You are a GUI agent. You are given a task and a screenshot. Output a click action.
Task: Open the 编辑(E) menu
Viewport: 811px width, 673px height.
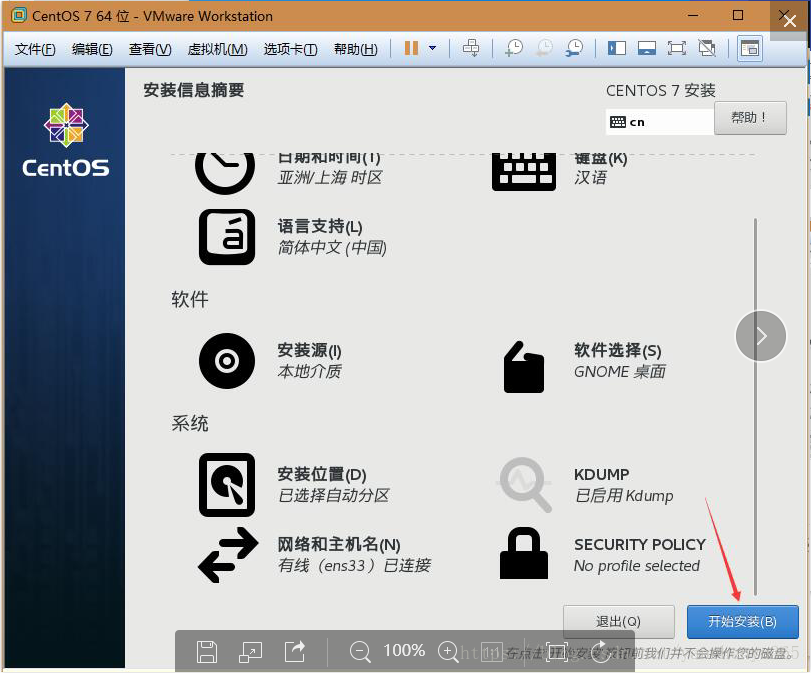pyautogui.click(x=92, y=49)
